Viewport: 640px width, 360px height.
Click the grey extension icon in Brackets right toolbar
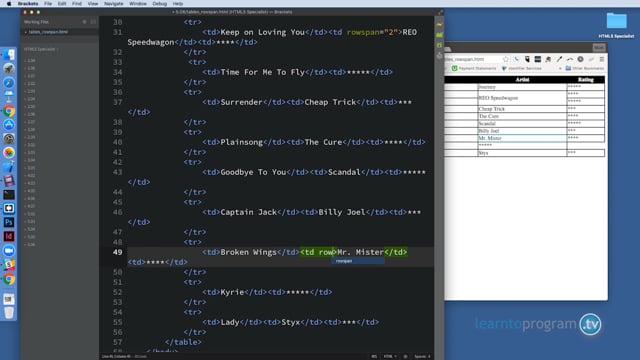coord(439,56)
